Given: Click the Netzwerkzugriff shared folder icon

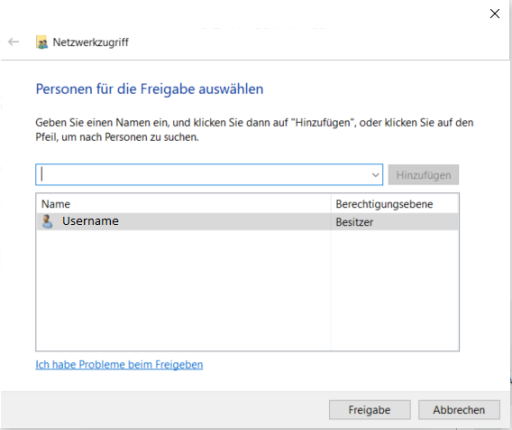Looking at the screenshot, I should (x=42, y=42).
